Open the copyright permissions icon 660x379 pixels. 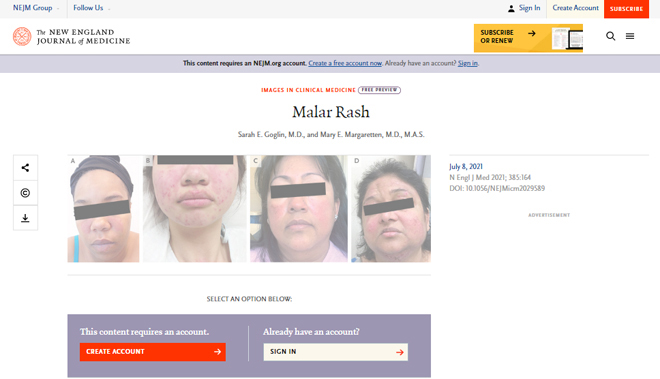click(x=25, y=193)
